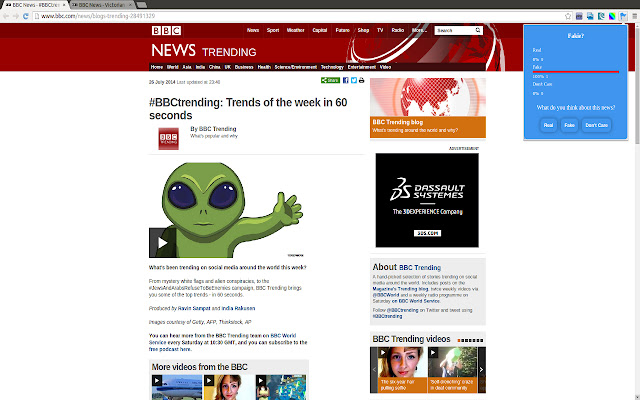Share the article on Twitter
This screenshot has height=400, width=640.
[354, 80]
